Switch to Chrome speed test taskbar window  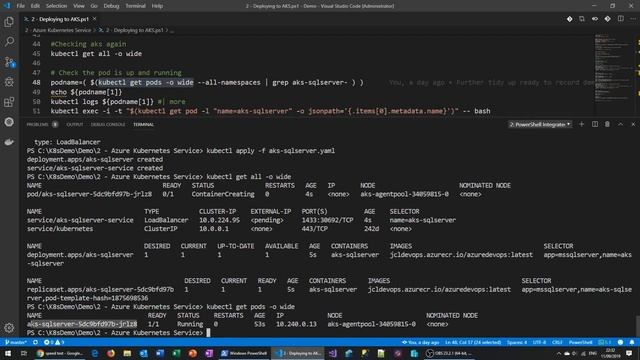(60, 353)
